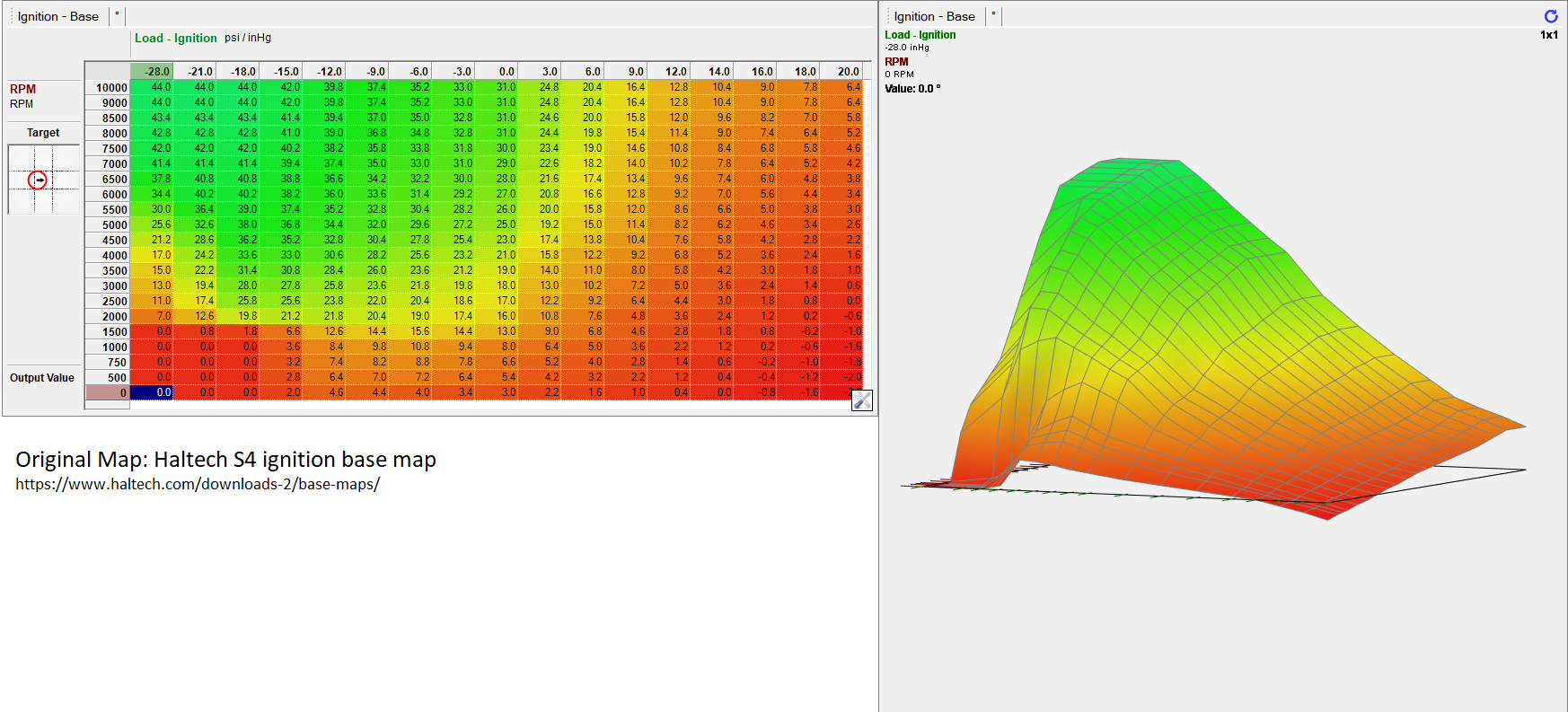The width and height of the screenshot is (1568, 712).
Task: Select the -28.0 load column header
Action: pos(152,71)
